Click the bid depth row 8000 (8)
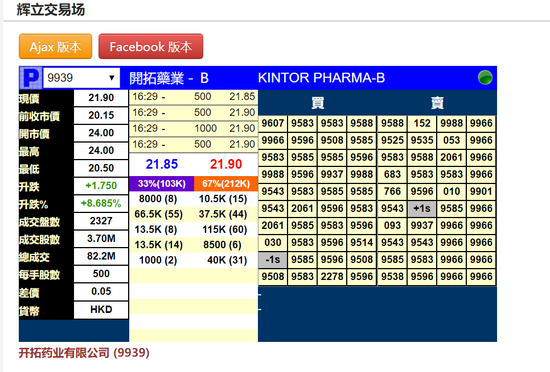550x372 pixels. (x=158, y=199)
